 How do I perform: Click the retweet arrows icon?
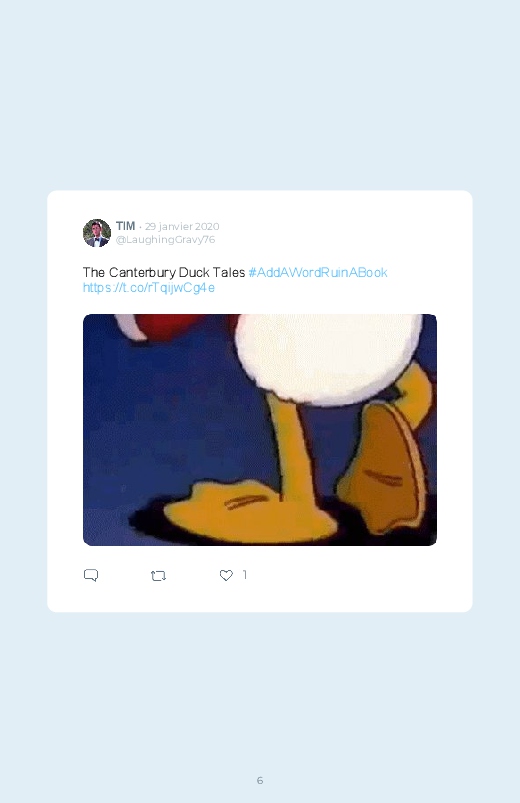tap(158, 576)
